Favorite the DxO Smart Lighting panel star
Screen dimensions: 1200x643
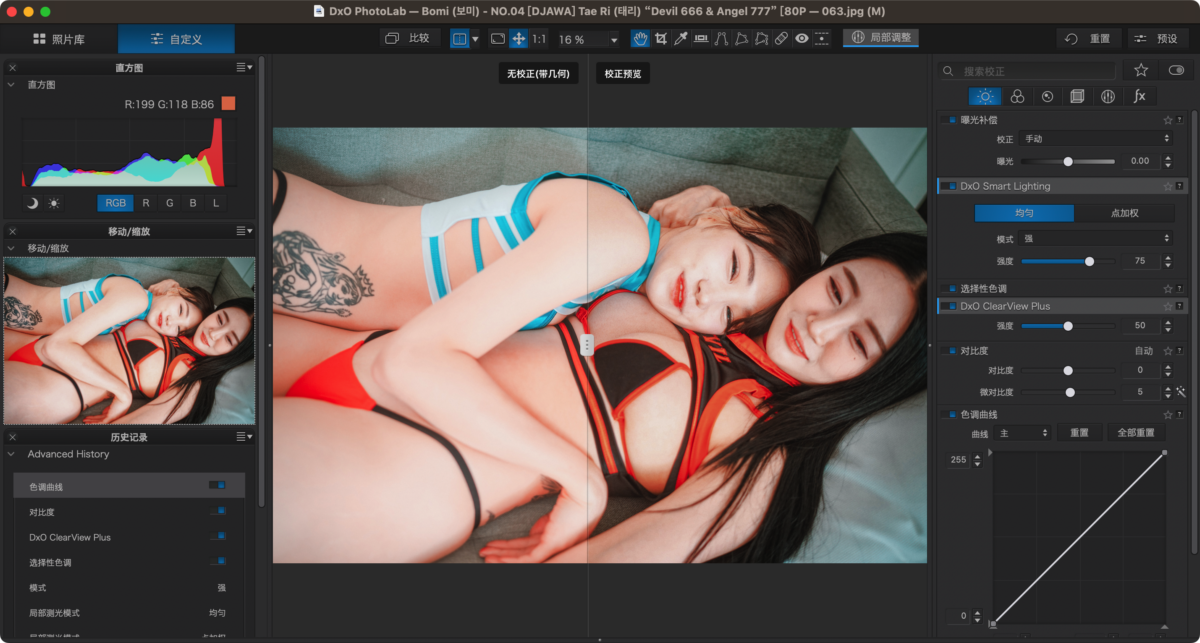pyautogui.click(x=1167, y=186)
